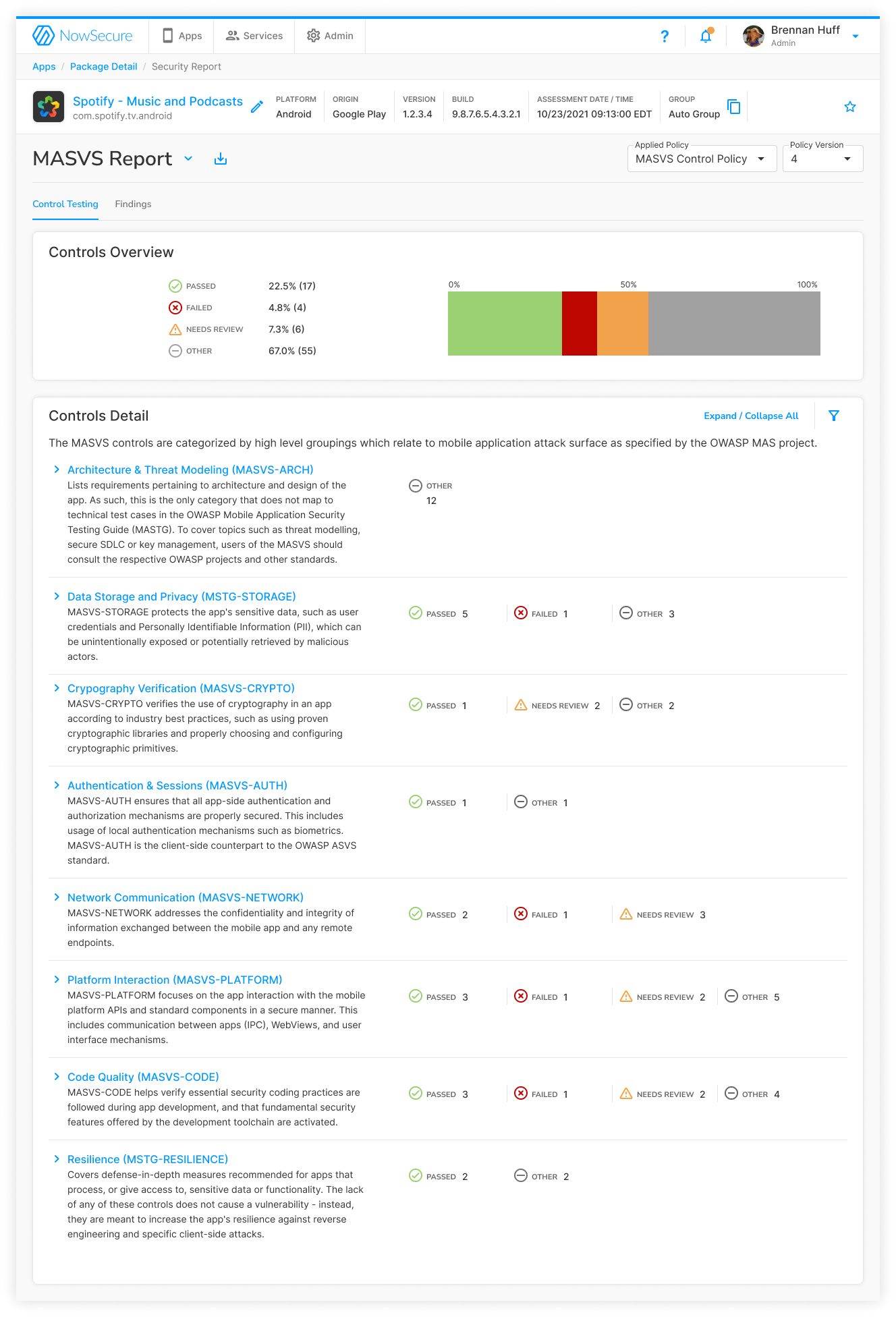Click the copy group icon
896x1317 pixels.
click(x=734, y=107)
